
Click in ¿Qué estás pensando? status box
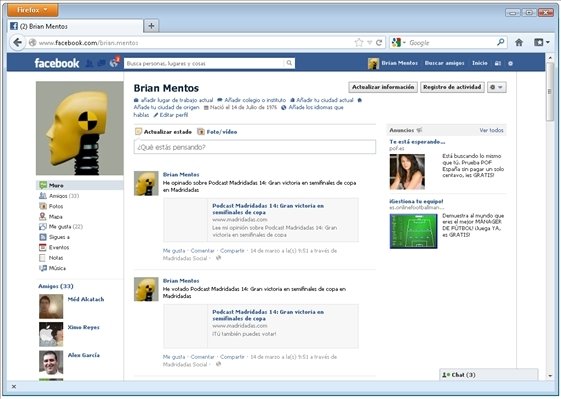[255, 147]
